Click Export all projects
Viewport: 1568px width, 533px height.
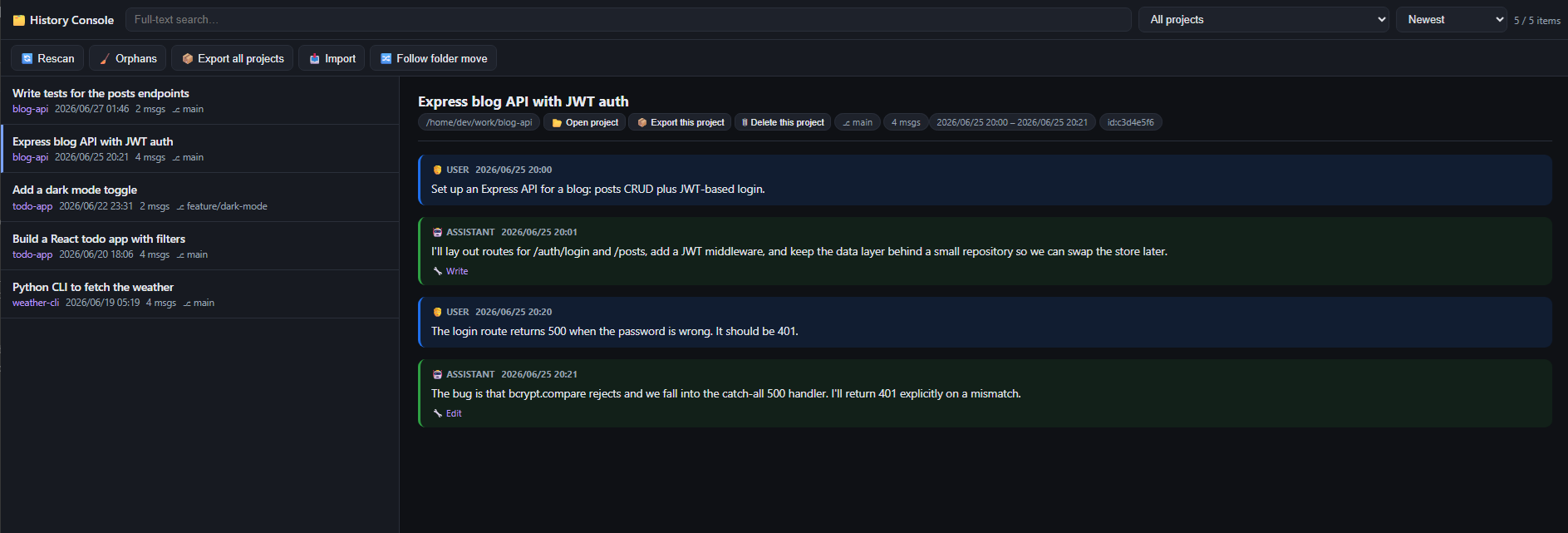232,58
